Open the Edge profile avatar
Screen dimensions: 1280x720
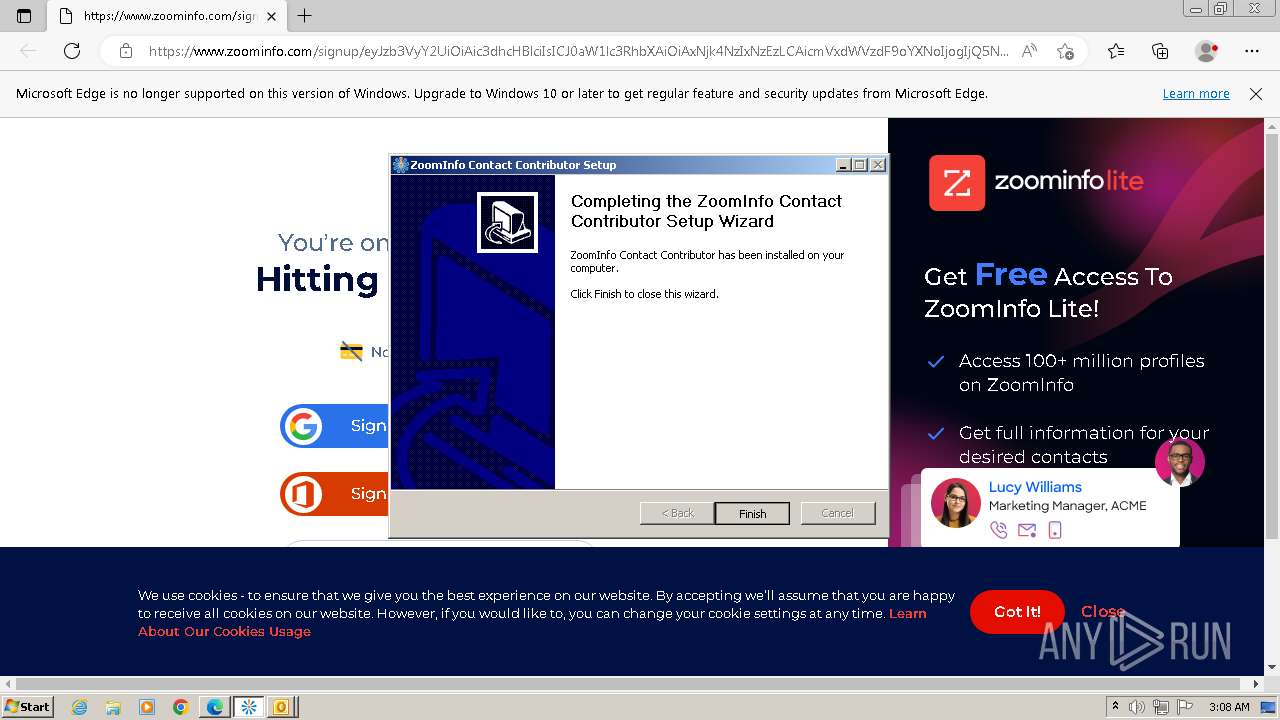point(1206,51)
